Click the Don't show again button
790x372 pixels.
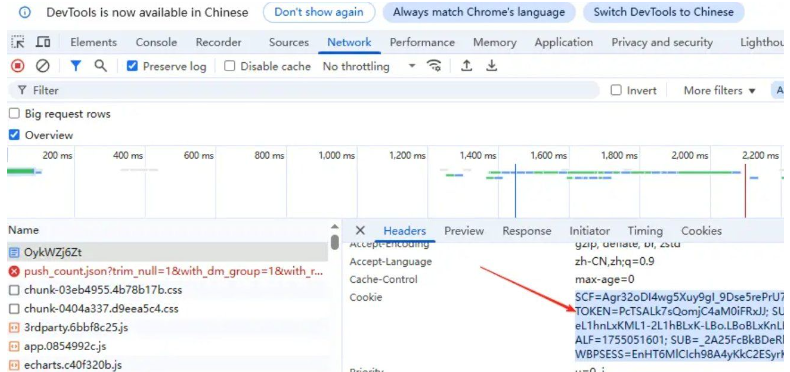point(319,12)
